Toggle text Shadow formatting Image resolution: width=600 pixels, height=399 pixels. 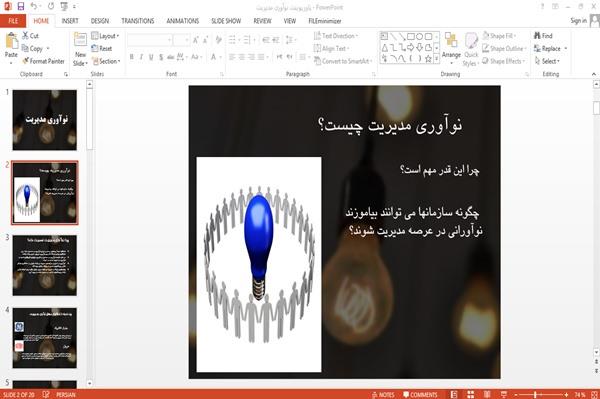pos(161,57)
